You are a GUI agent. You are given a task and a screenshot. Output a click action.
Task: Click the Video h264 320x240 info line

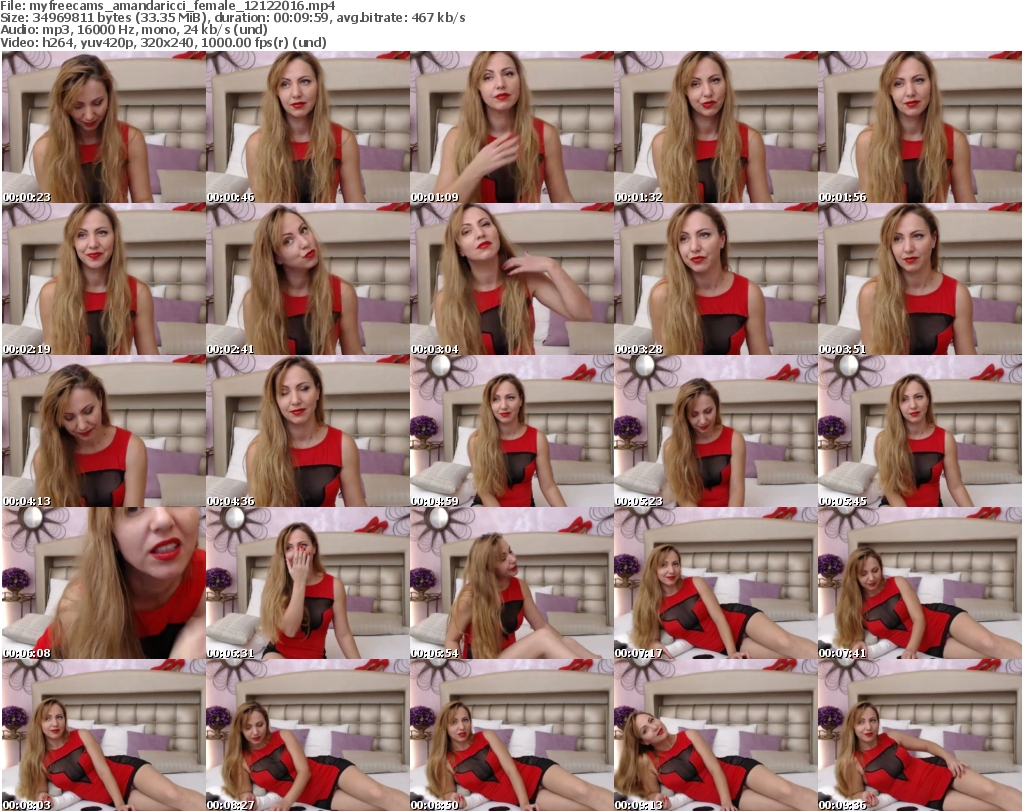tap(163, 42)
